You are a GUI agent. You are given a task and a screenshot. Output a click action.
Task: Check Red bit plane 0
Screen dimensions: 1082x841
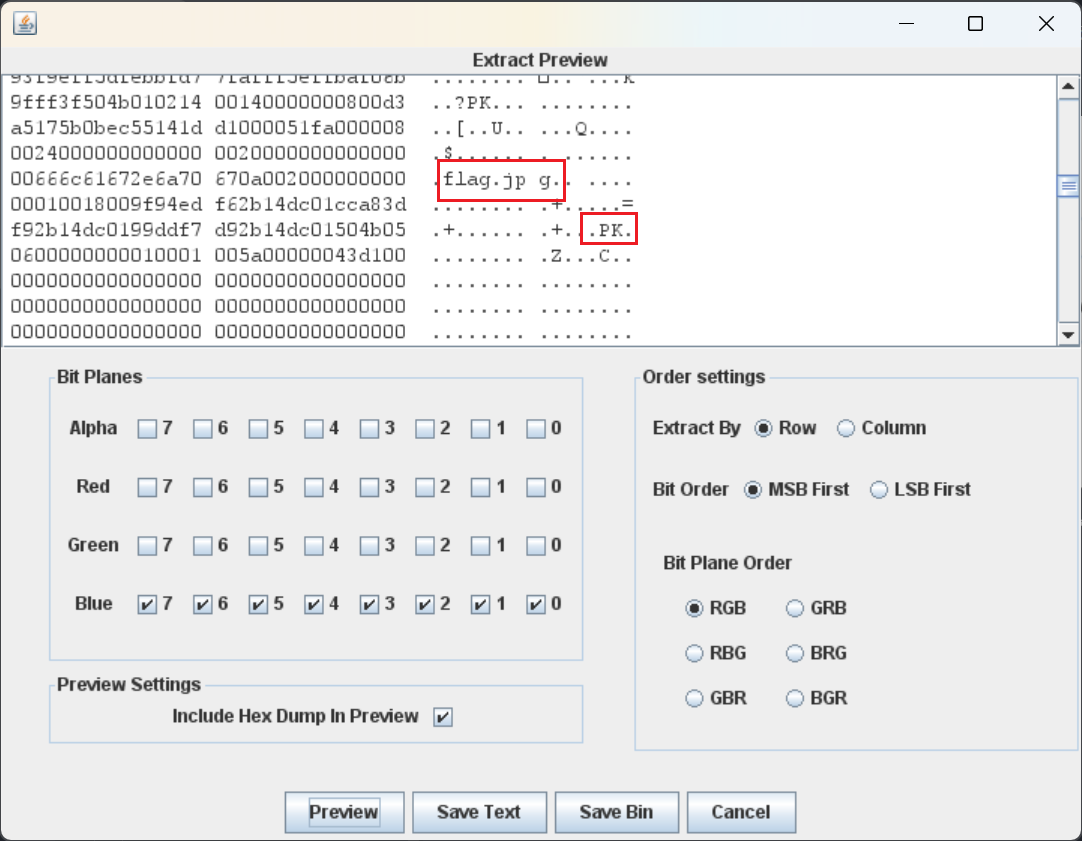pyautogui.click(x=537, y=488)
